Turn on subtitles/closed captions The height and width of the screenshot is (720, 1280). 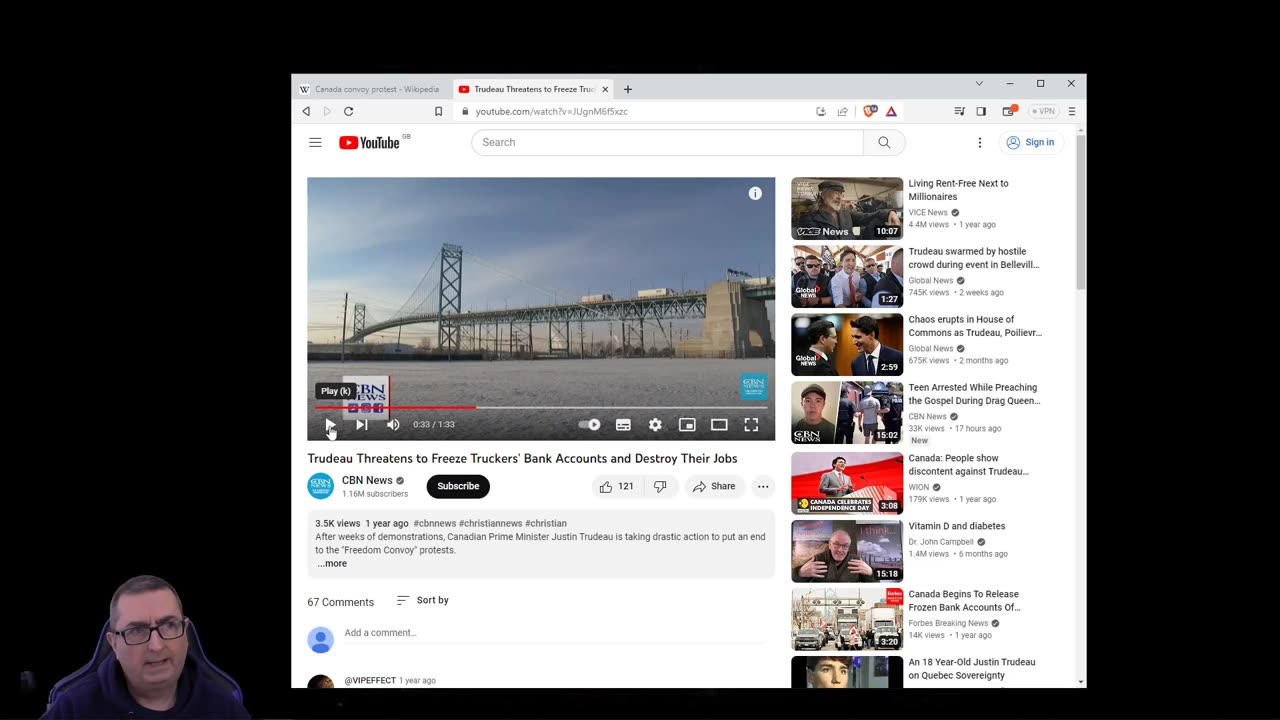point(623,425)
